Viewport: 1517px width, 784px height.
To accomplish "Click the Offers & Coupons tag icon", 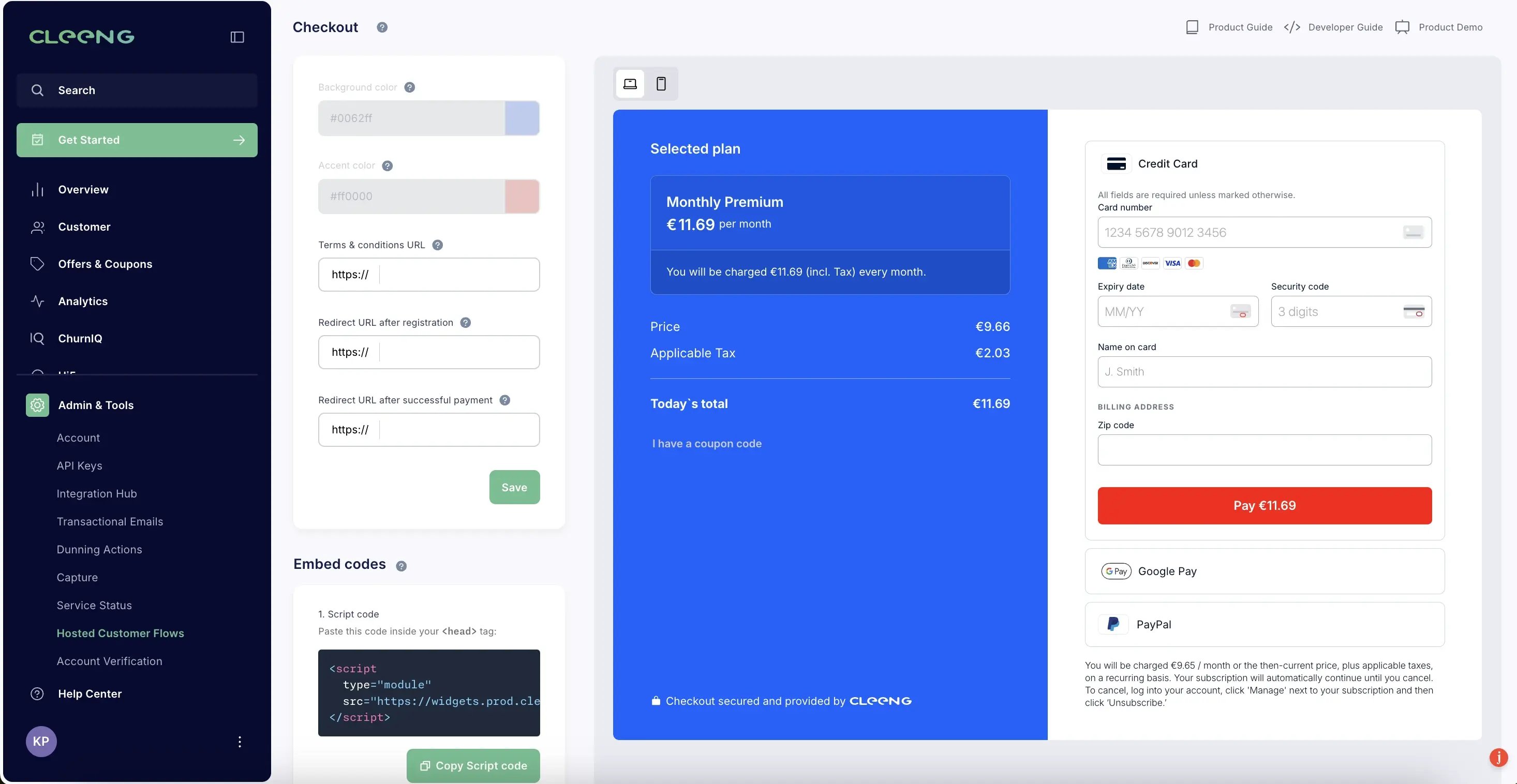I will [x=37, y=264].
